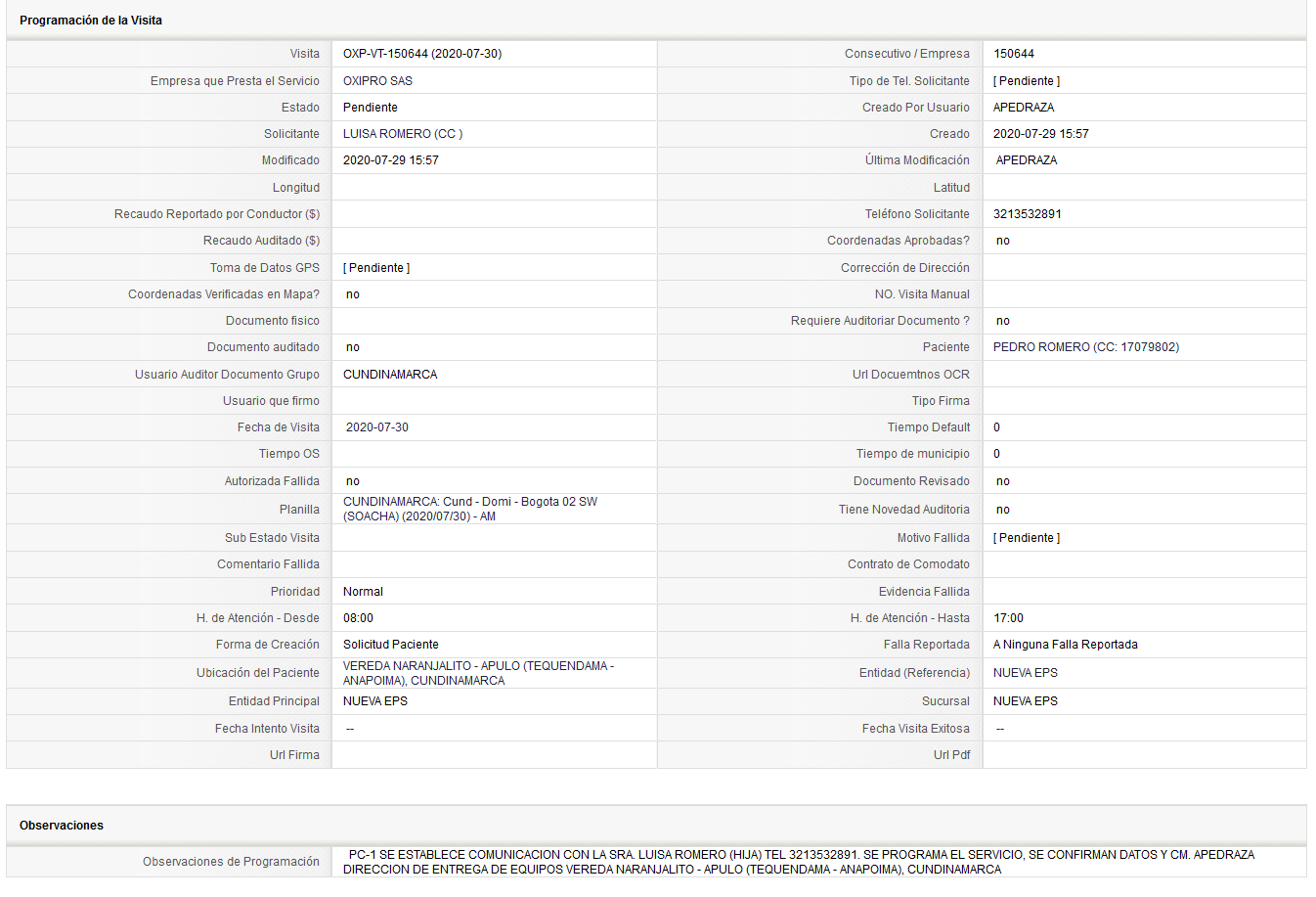Select solicitante LUISA ROMERO (CC )
Viewport: 1316px width, 897px height.
pyautogui.click(x=403, y=134)
